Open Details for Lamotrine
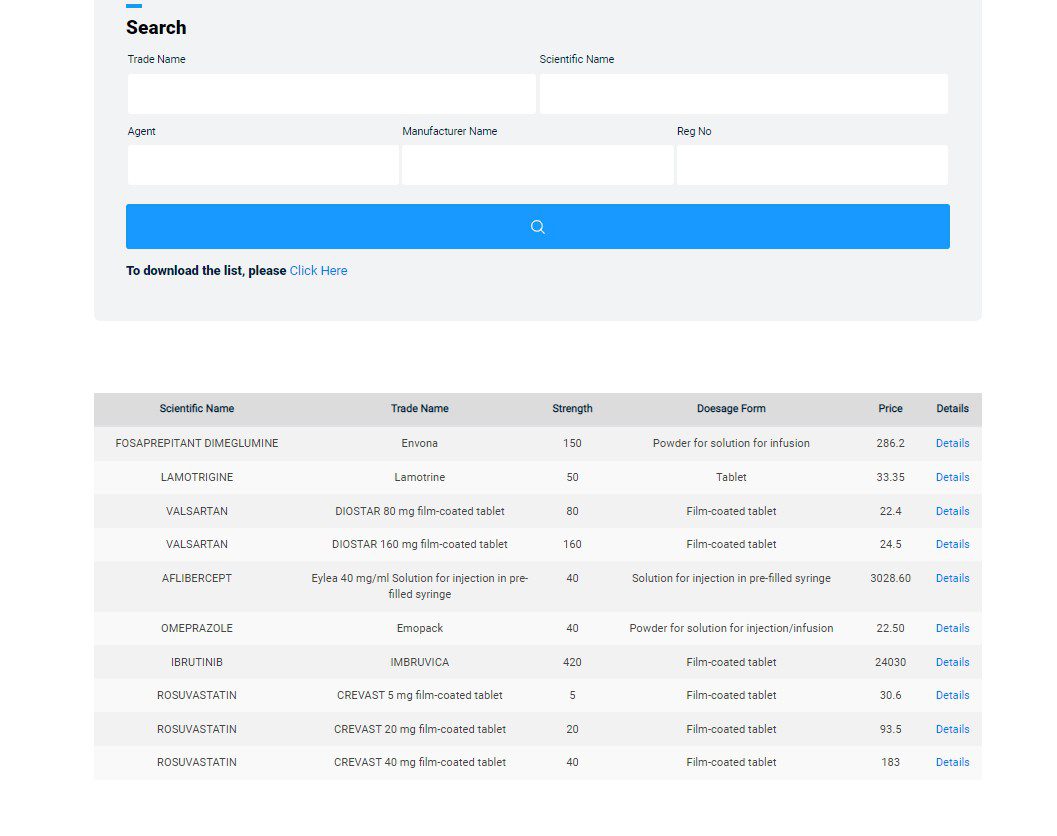 coord(953,477)
